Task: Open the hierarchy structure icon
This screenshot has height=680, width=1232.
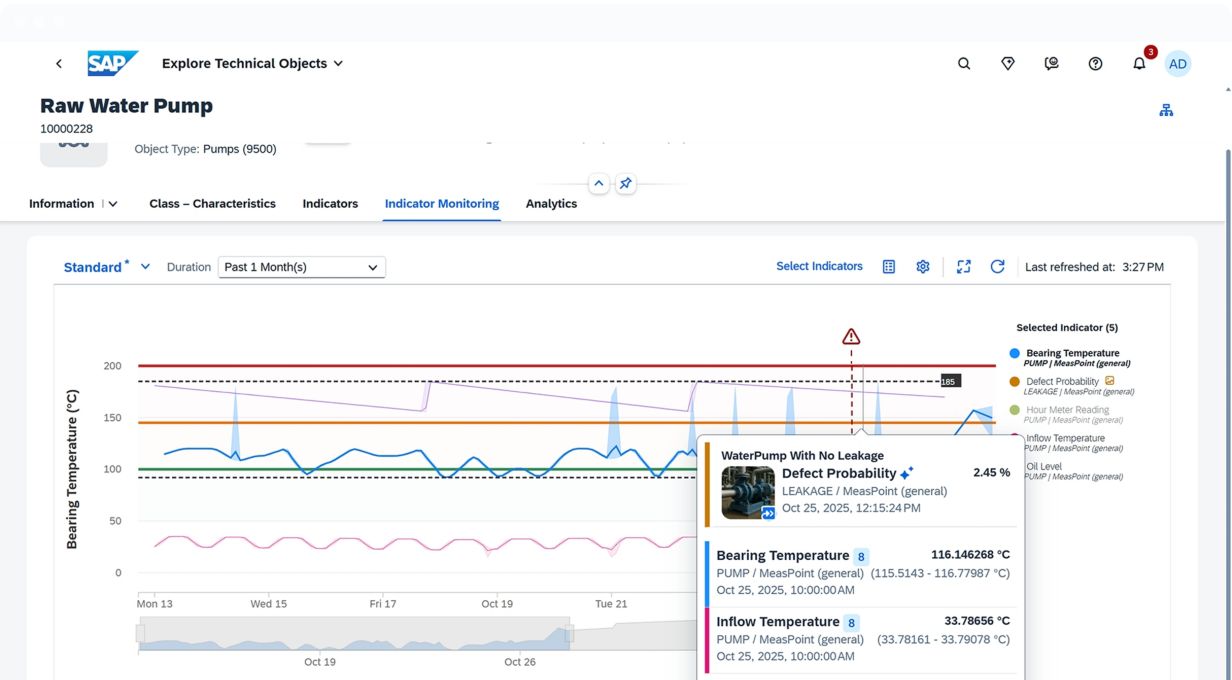Action: click(1166, 111)
